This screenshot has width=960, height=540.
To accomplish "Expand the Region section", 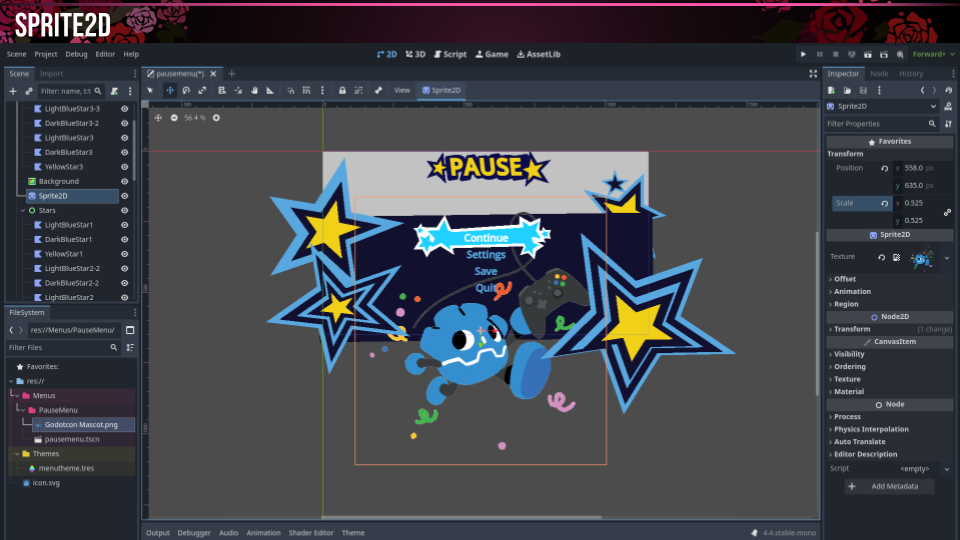I will point(889,304).
